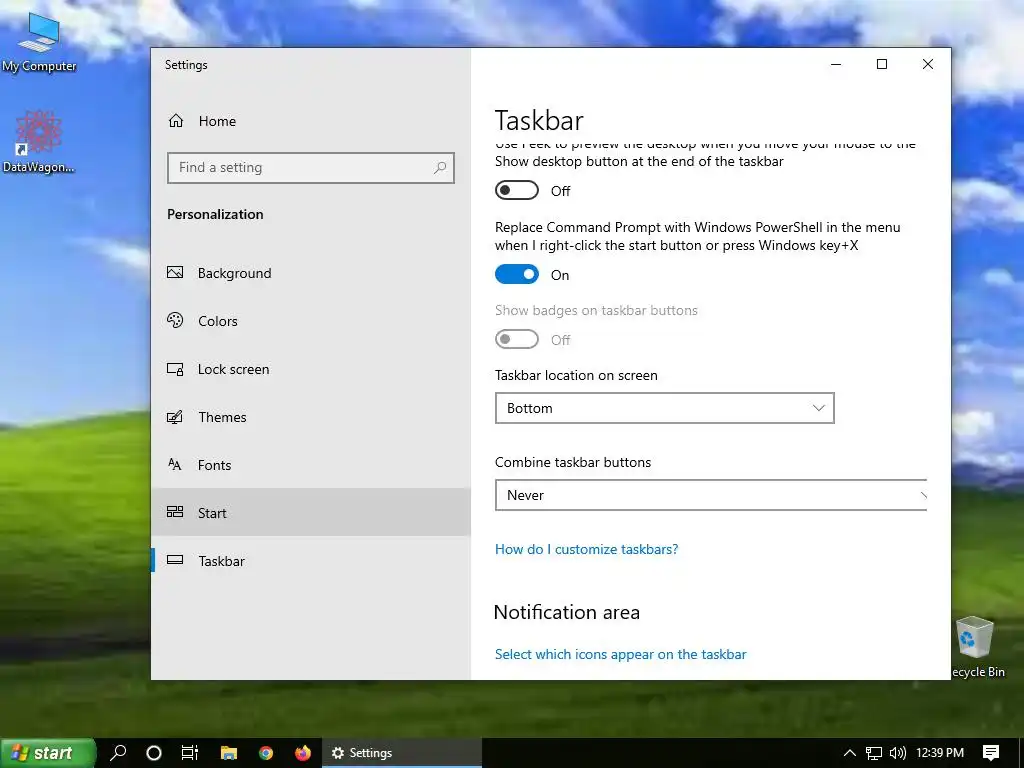Click the Show badges on taskbar buttons toggle
Image resolution: width=1024 pixels, height=768 pixels.
coord(517,340)
